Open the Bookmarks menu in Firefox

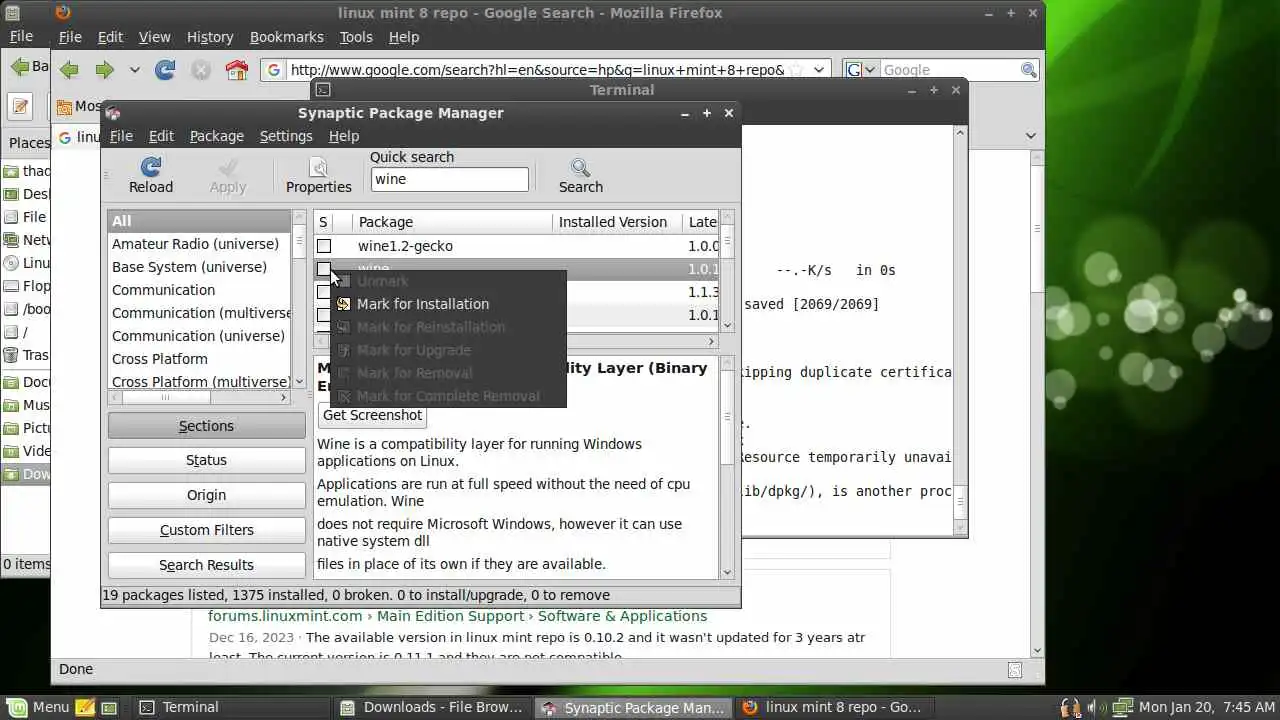pyautogui.click(x=287, y=37)
